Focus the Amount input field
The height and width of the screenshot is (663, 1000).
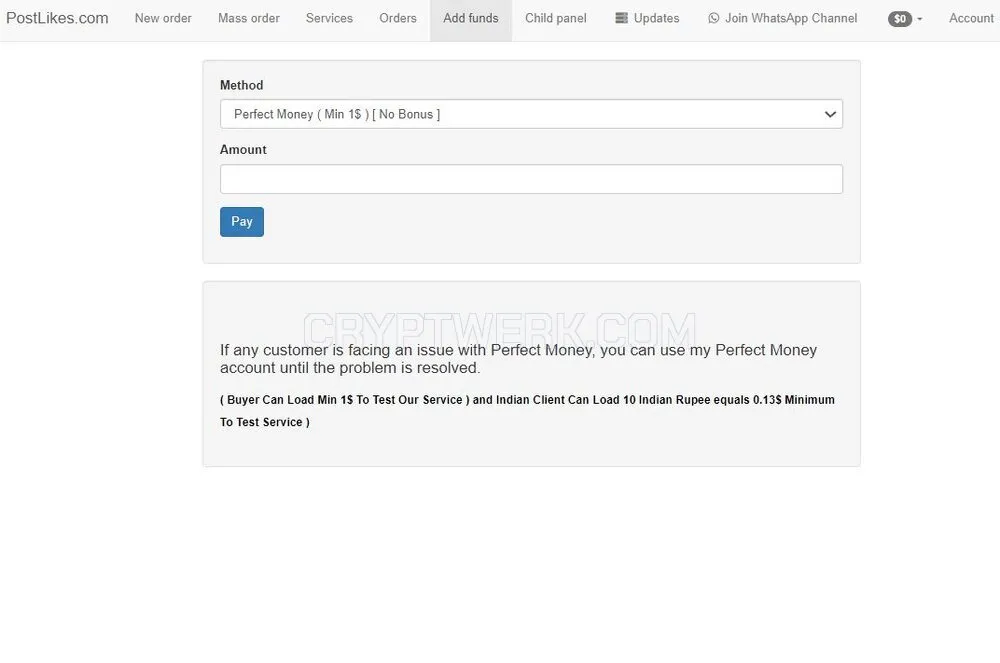coord(531,179)
